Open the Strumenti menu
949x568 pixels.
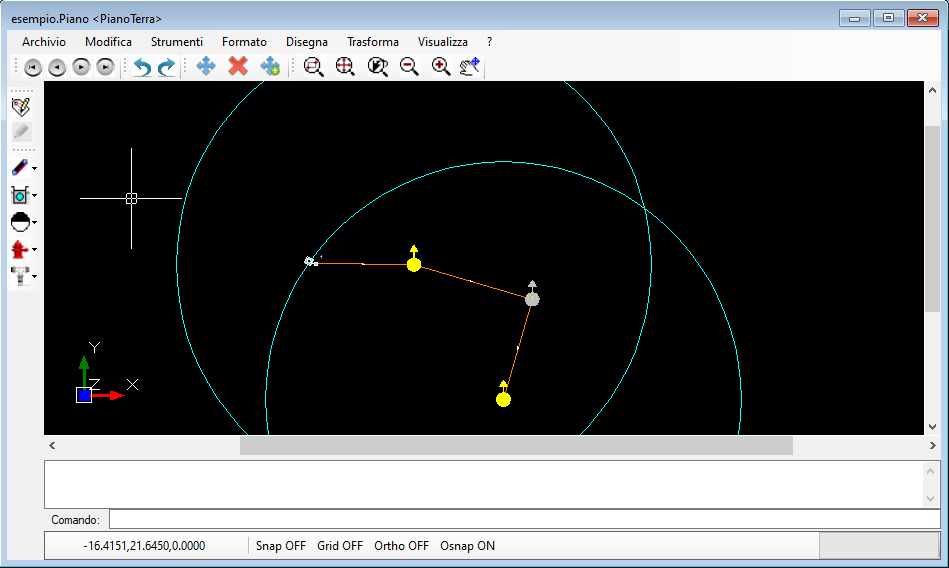point(177,42)
